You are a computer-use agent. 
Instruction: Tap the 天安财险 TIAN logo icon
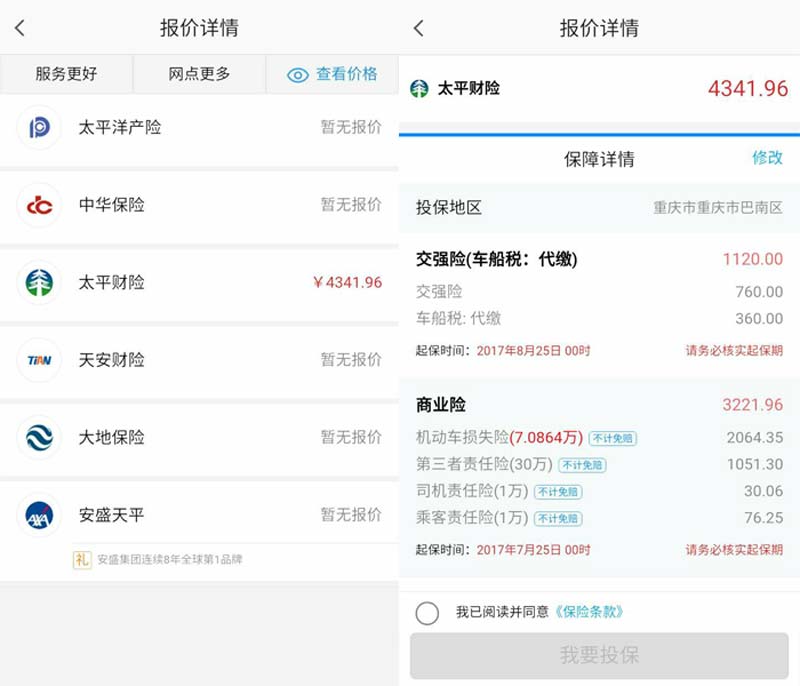(40, 360)
